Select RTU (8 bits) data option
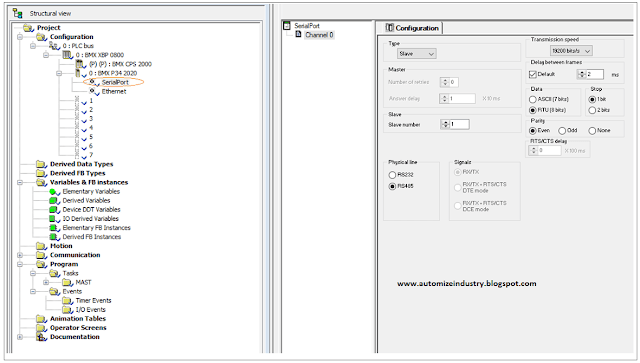The height and width of the screenshot is (363, 640). [533, 110]
